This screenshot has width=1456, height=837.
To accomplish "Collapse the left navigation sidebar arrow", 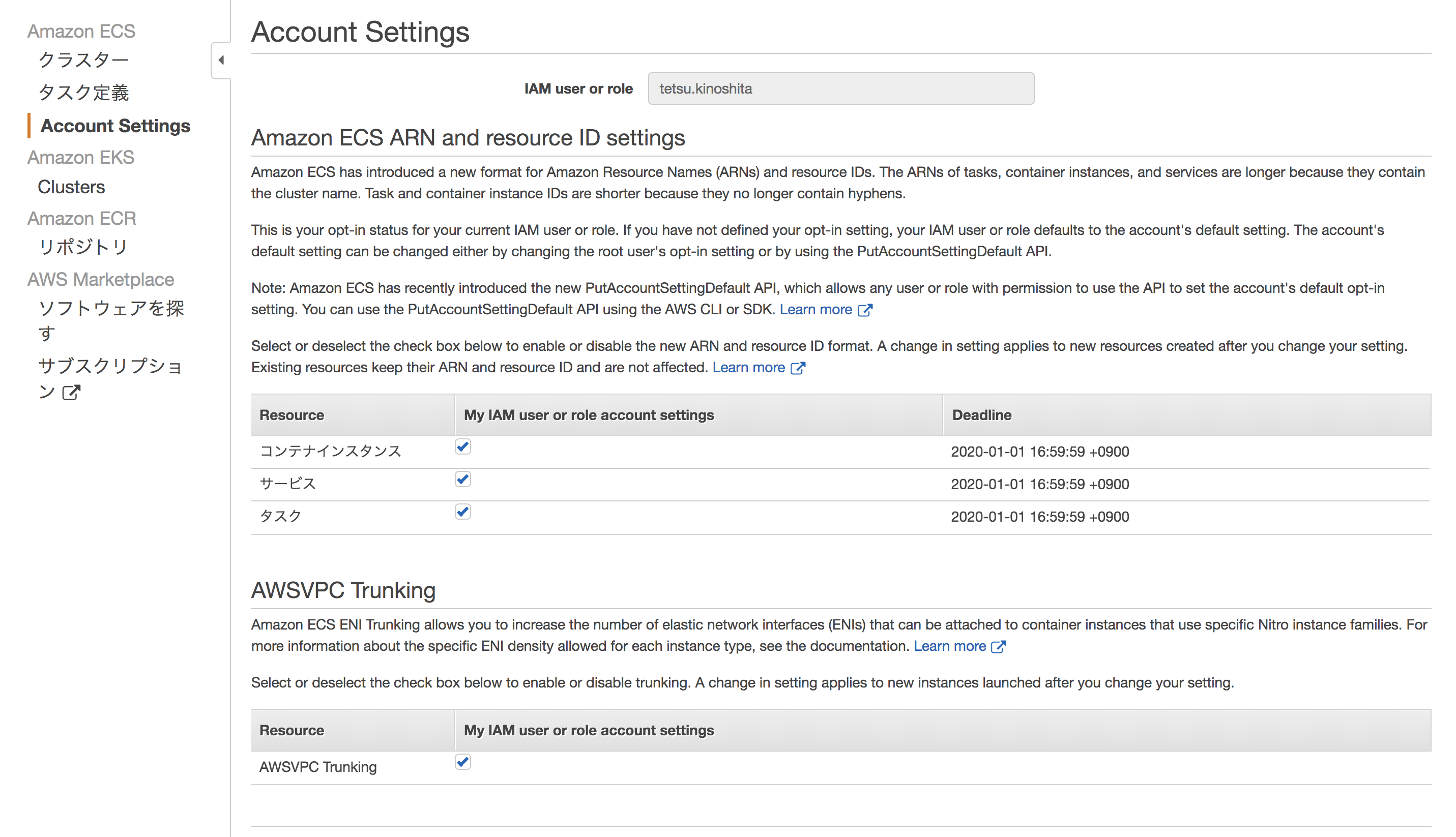I will pos(221,61).
